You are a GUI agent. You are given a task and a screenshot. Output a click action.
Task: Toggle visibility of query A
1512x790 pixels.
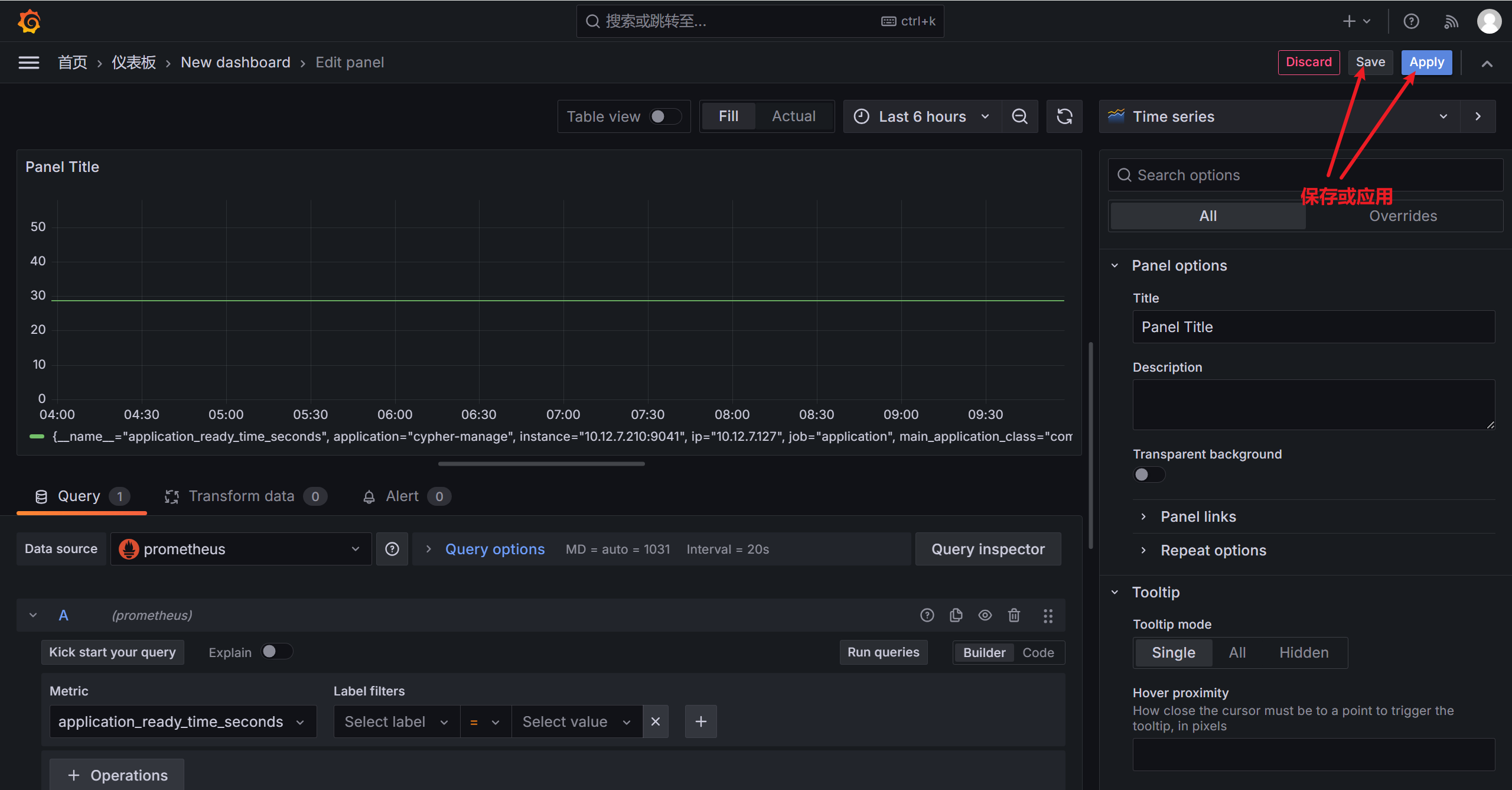[x=985, y=615]
